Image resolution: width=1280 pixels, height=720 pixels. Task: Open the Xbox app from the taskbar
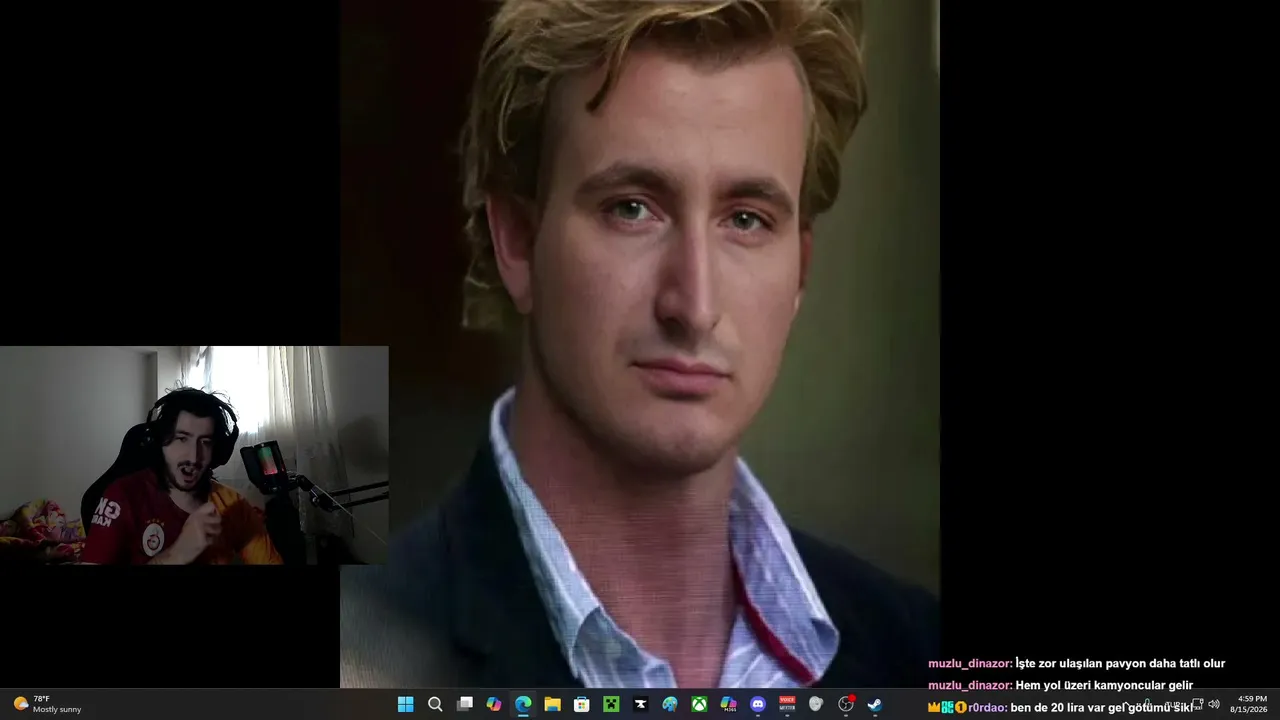699,704
